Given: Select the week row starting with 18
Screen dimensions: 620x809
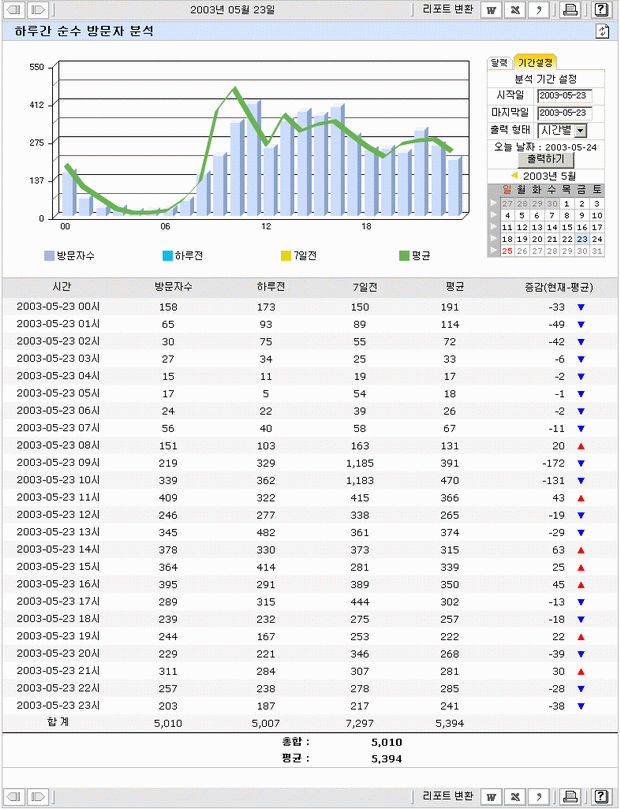Looking at the screenshot, I should pos(494,238).
